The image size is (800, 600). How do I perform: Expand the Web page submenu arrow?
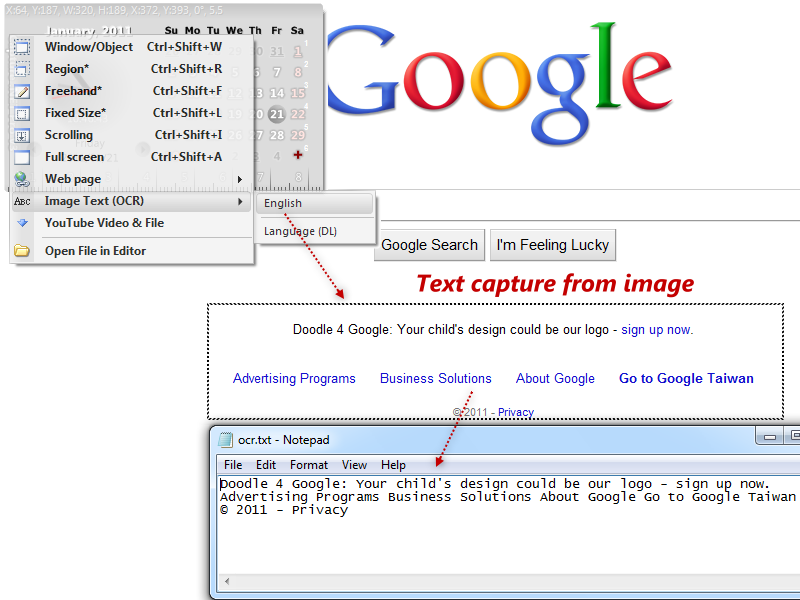pos(240,179)
